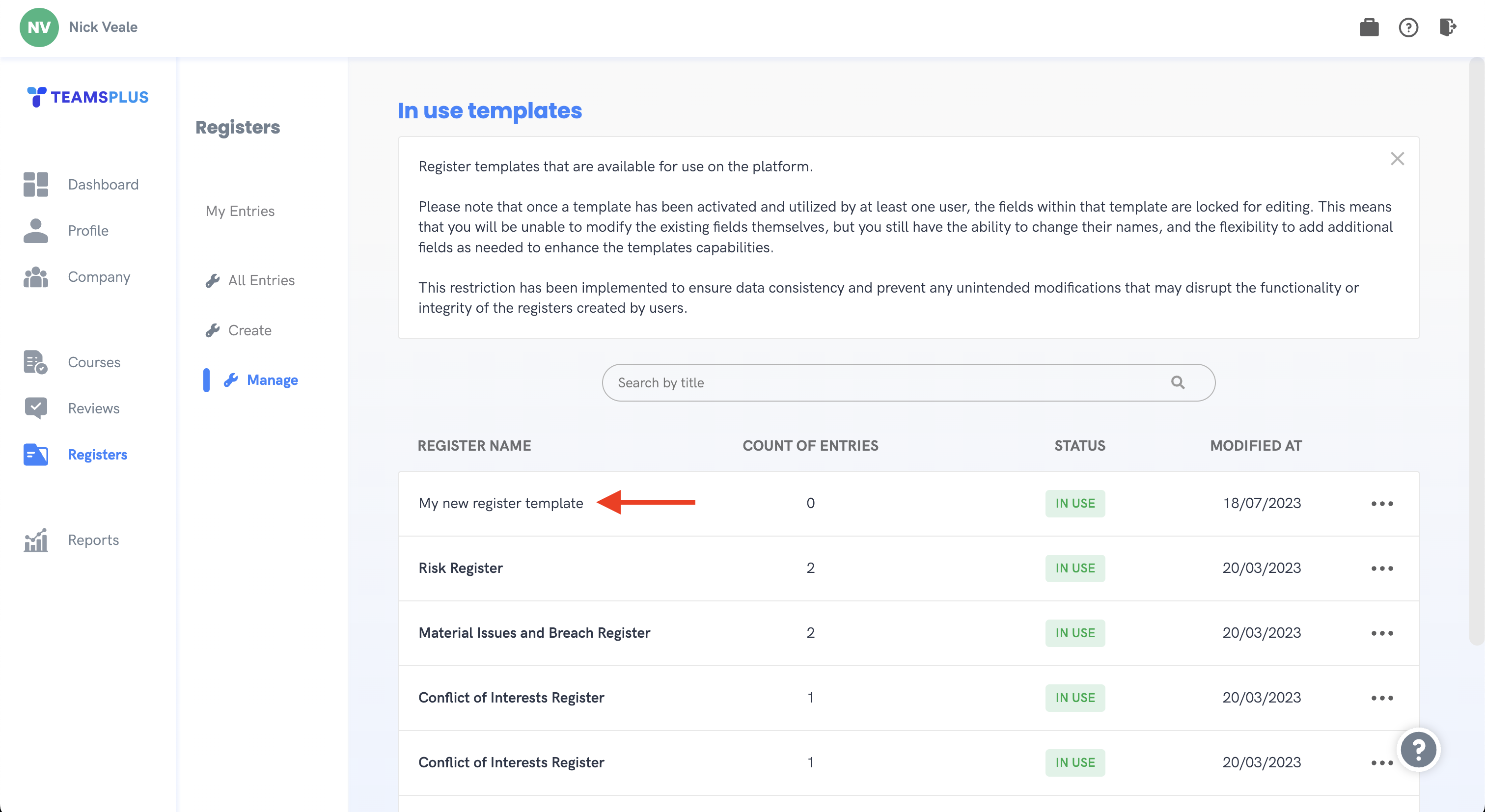Click the briefcase icon in top bar
Viewport: 1485px width, 812px height.
pyautogui.click(x=1369, y=27)
